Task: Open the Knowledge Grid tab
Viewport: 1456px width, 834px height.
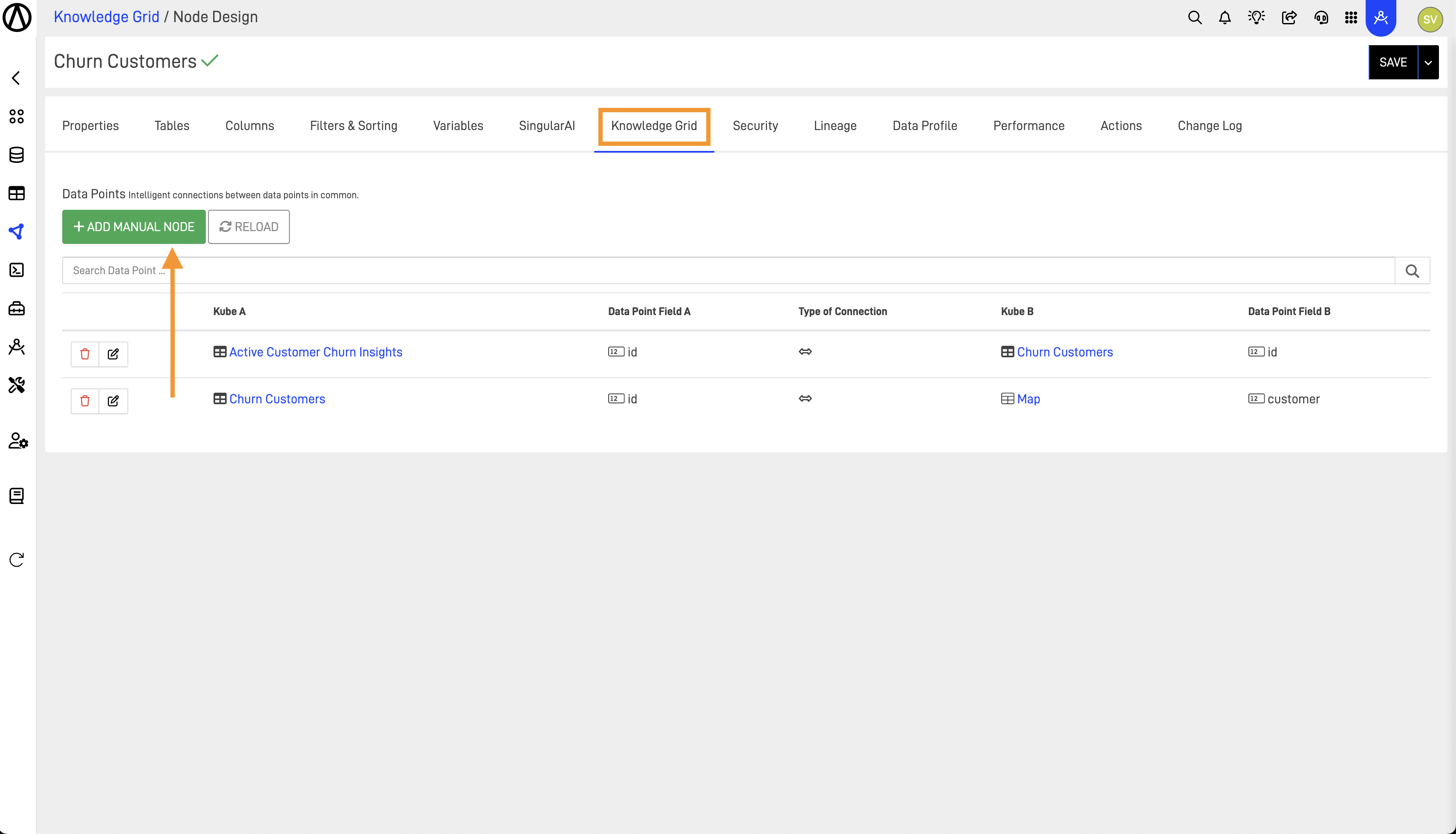Action: coord(654,125)
